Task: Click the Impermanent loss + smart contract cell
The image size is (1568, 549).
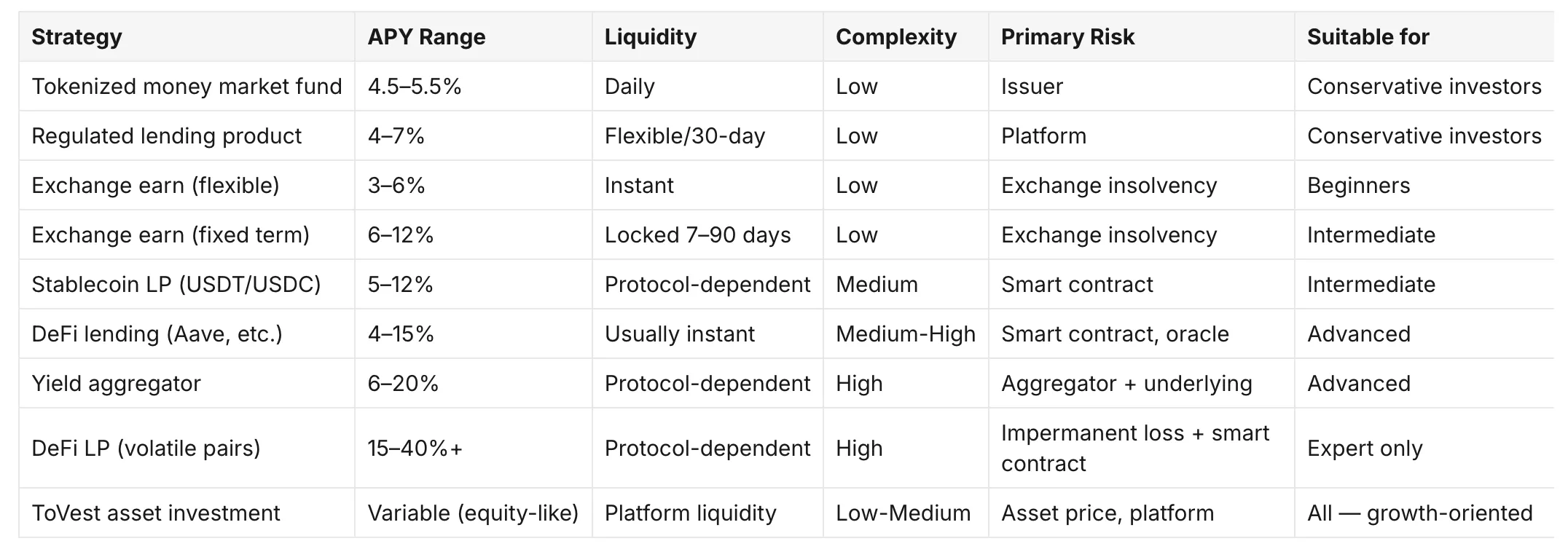Action: click(x=1142, y=448)
